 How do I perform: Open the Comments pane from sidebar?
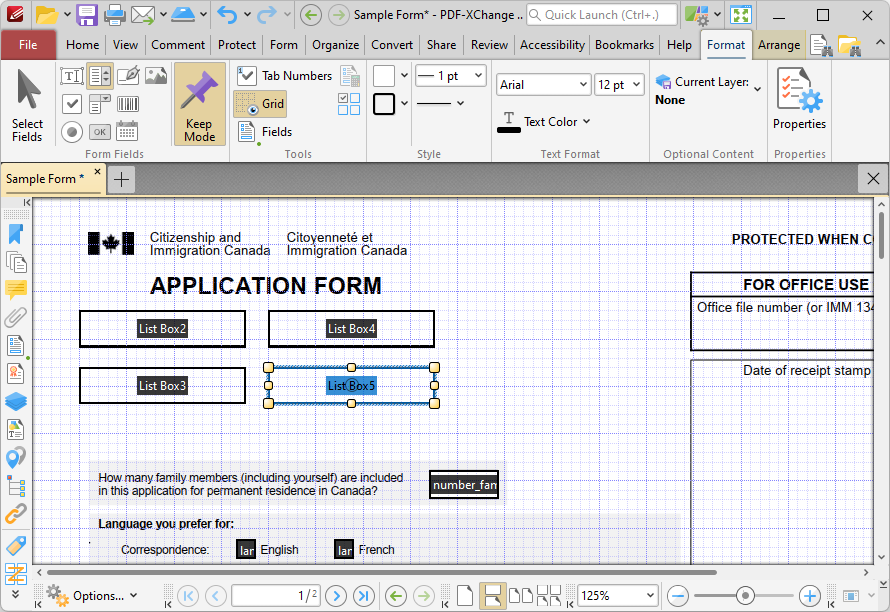(x=16, y=290)
